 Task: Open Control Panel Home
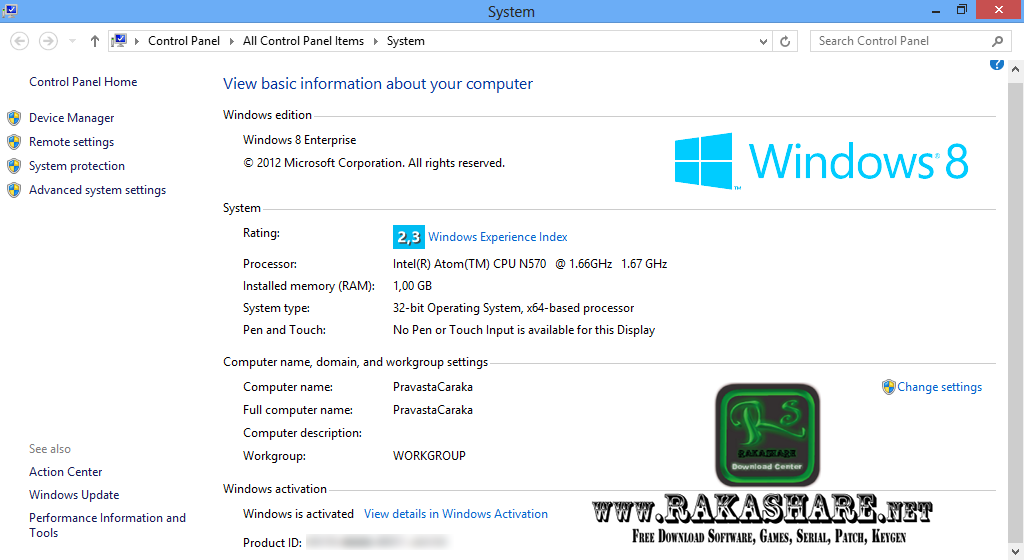(x=83, y=82)
